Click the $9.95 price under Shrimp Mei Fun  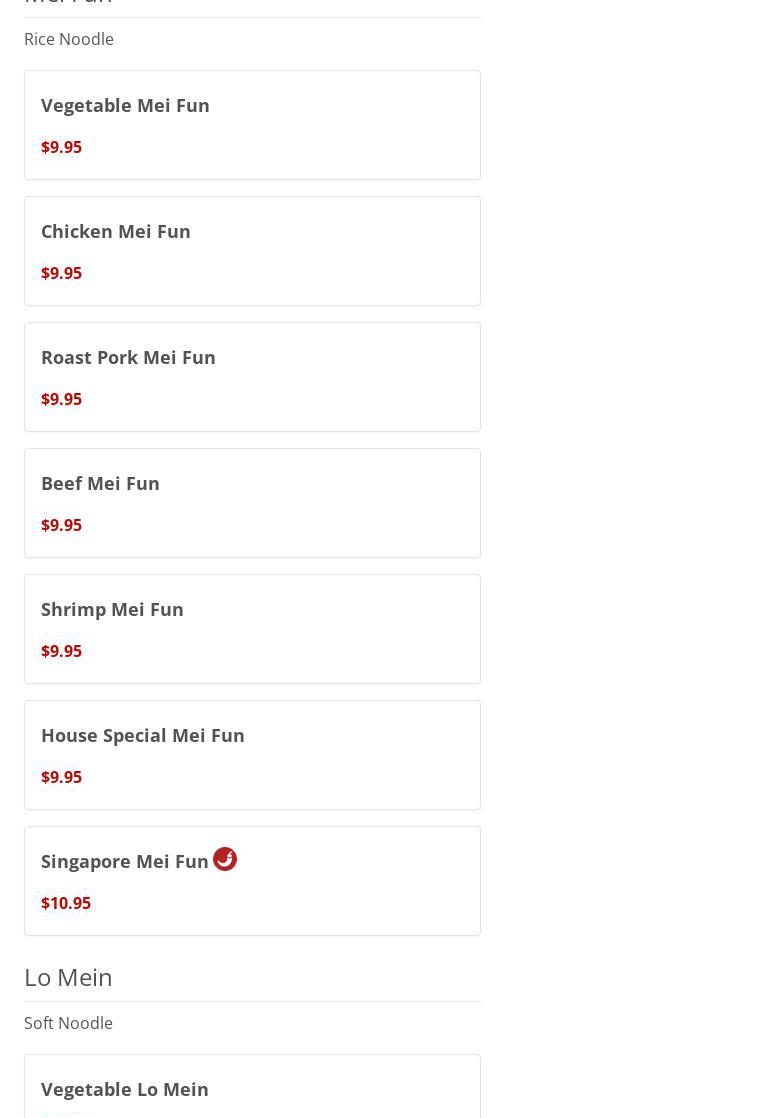[61, 651]
